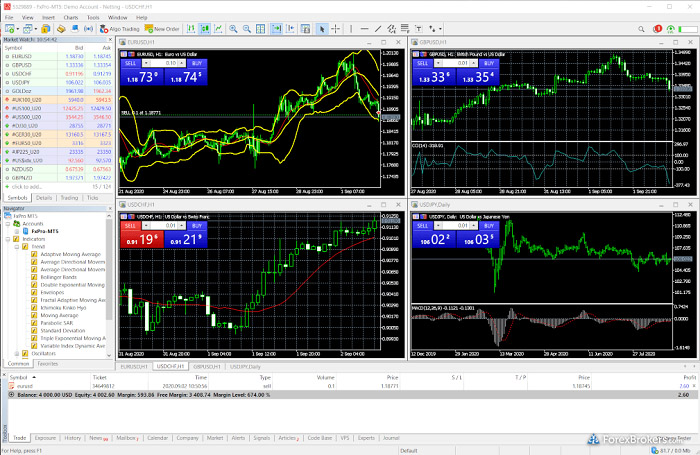Open the profiles dropdown arrow in toolbar
The height and width of the screenshot is (455, 700).
35,29
